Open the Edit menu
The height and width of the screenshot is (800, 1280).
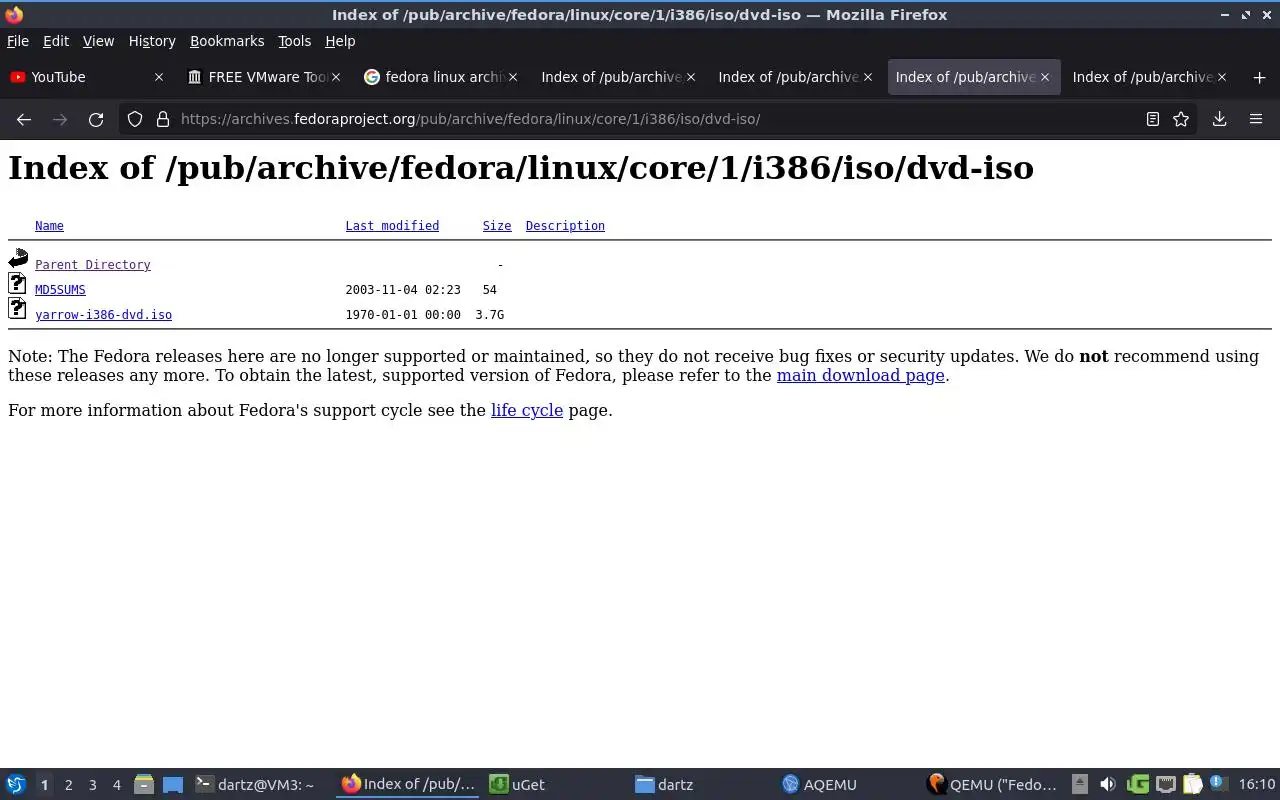tap(56, 41)
